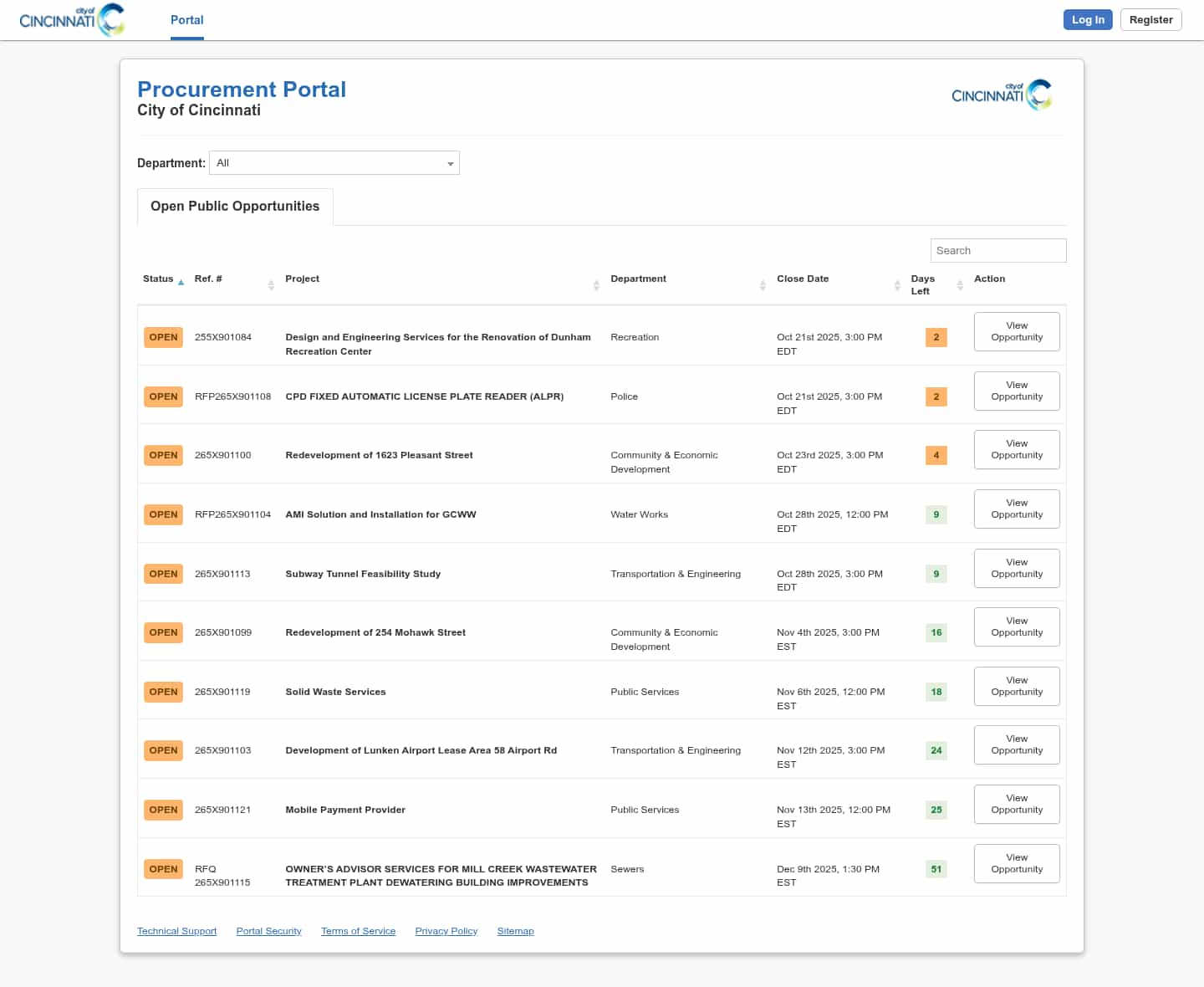Open the Privacy Policy footer link
The height and width of the screenshot is (987, 1204).
[x=446, y=931]
